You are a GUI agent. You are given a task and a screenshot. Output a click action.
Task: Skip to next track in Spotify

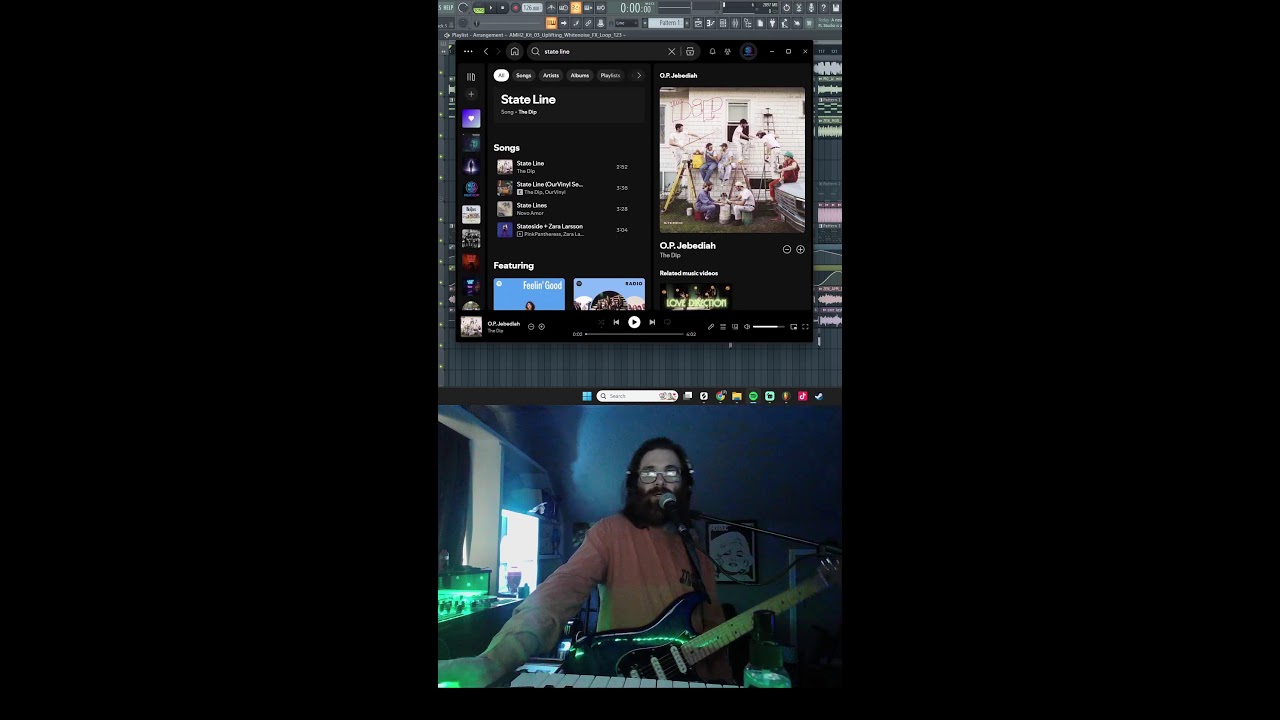click(652, 322)
